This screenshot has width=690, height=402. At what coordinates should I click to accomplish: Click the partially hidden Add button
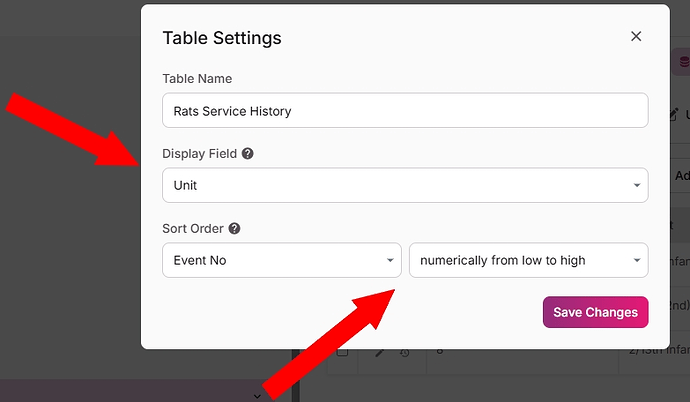[x=681, y=175]
